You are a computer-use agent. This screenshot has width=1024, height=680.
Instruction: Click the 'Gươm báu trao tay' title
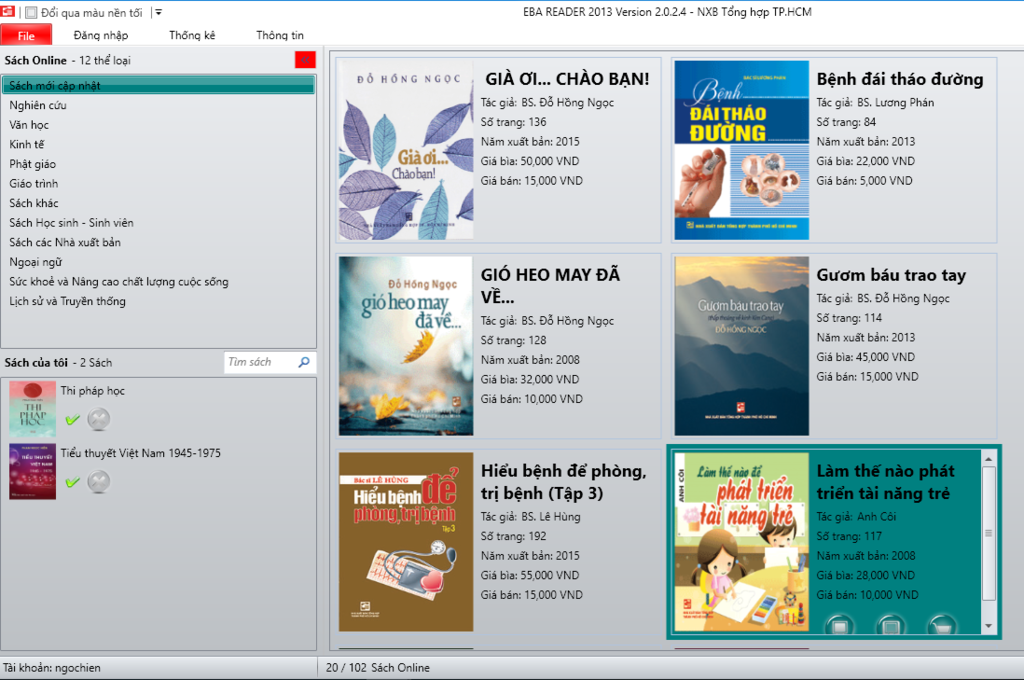891,275
